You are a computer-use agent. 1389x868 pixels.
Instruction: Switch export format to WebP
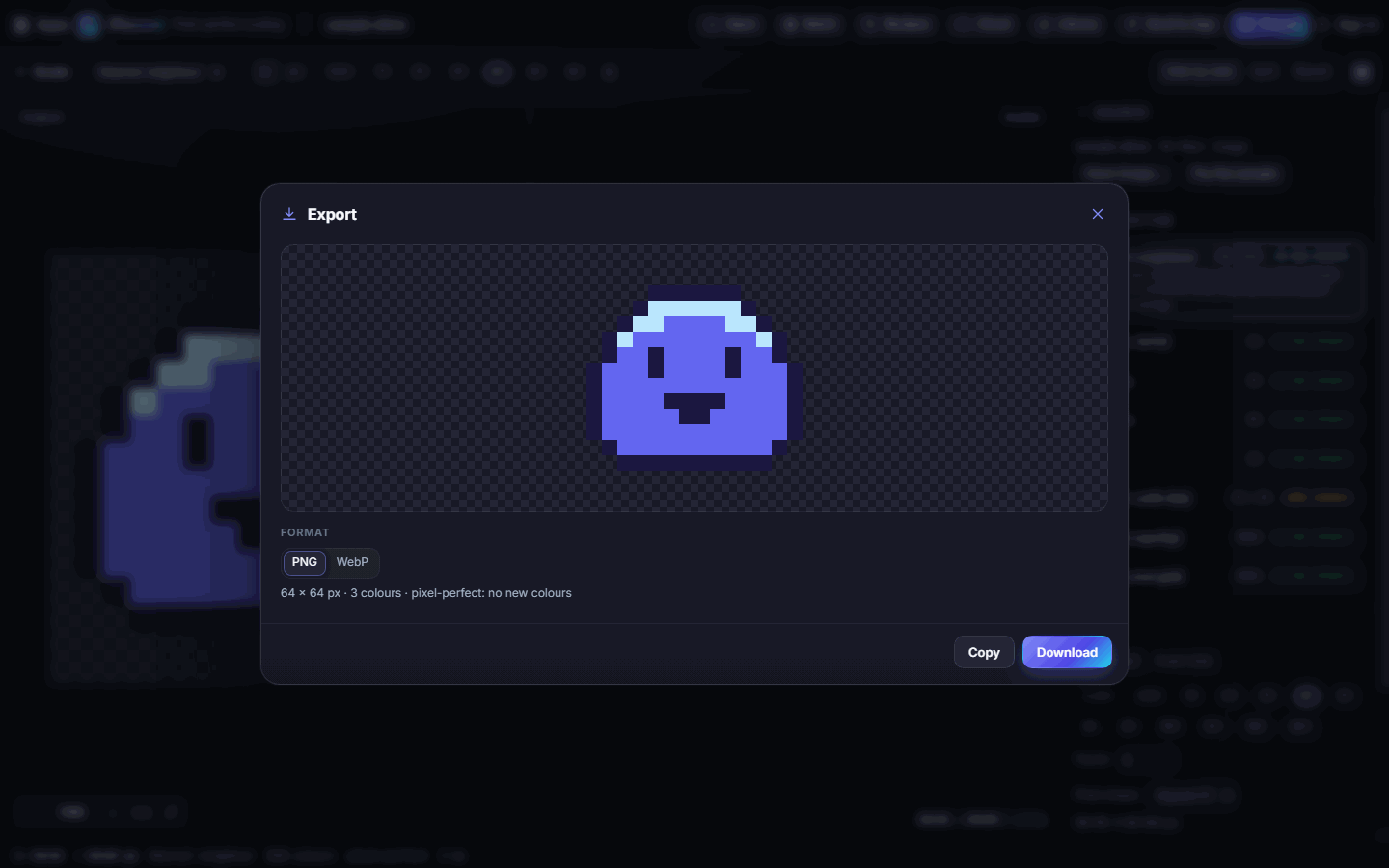click(x=352, y=562)
